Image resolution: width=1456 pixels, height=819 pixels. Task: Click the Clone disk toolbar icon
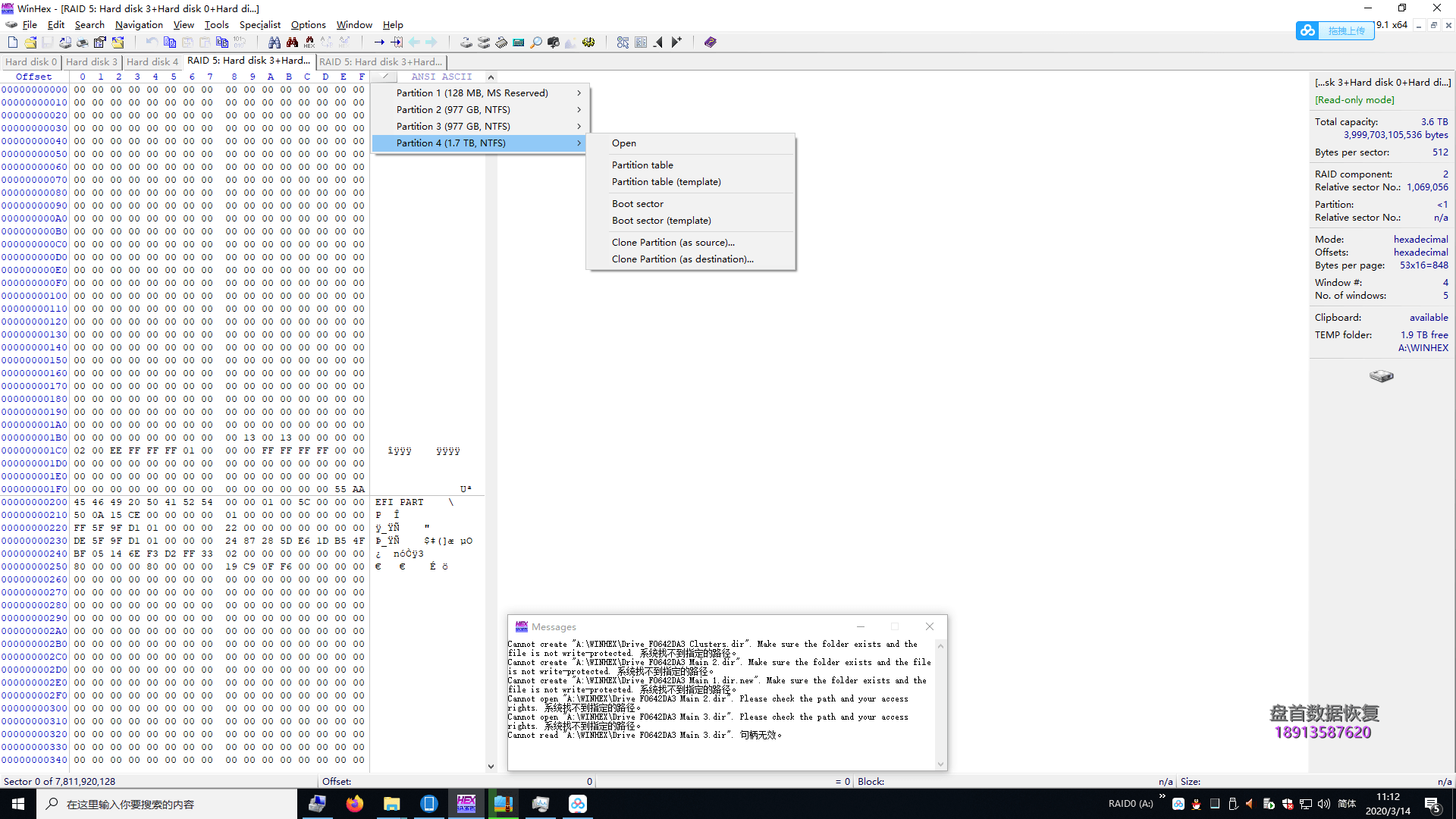[x=484, y=42]
